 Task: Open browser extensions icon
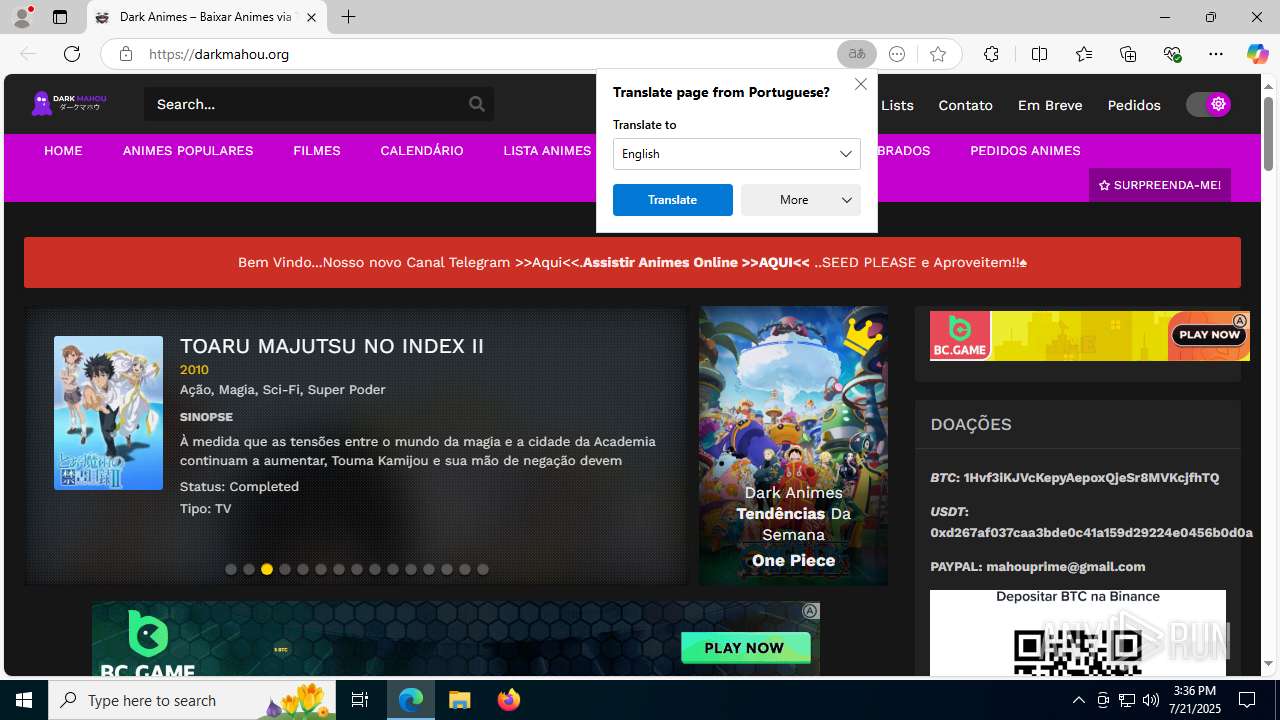tap(991, 54)
